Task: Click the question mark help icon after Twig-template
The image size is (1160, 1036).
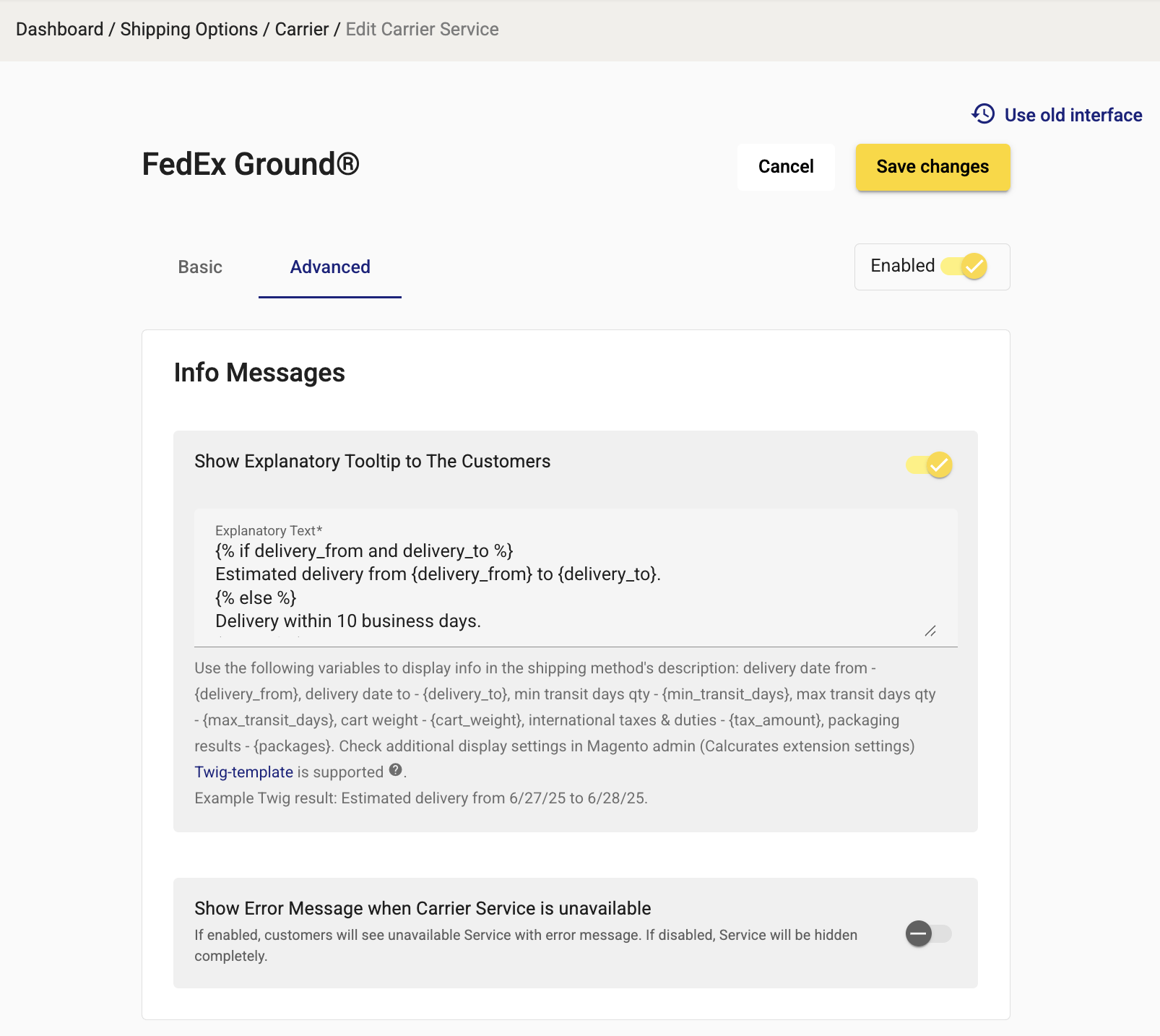Action: click(395, 770)
